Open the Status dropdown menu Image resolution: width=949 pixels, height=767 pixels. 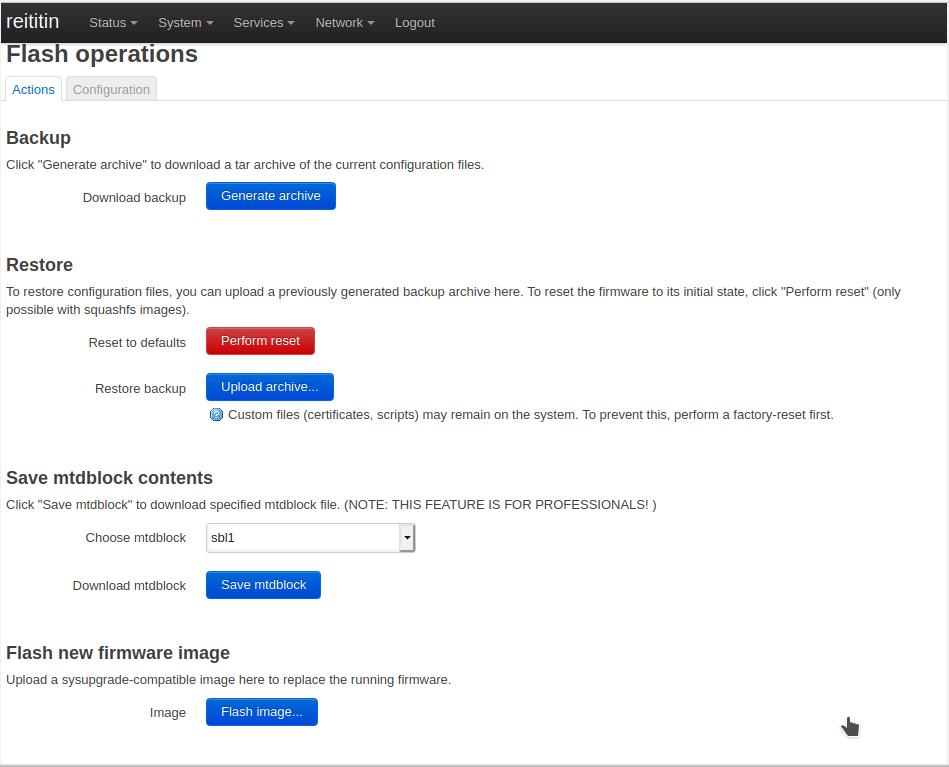[113, 22]
